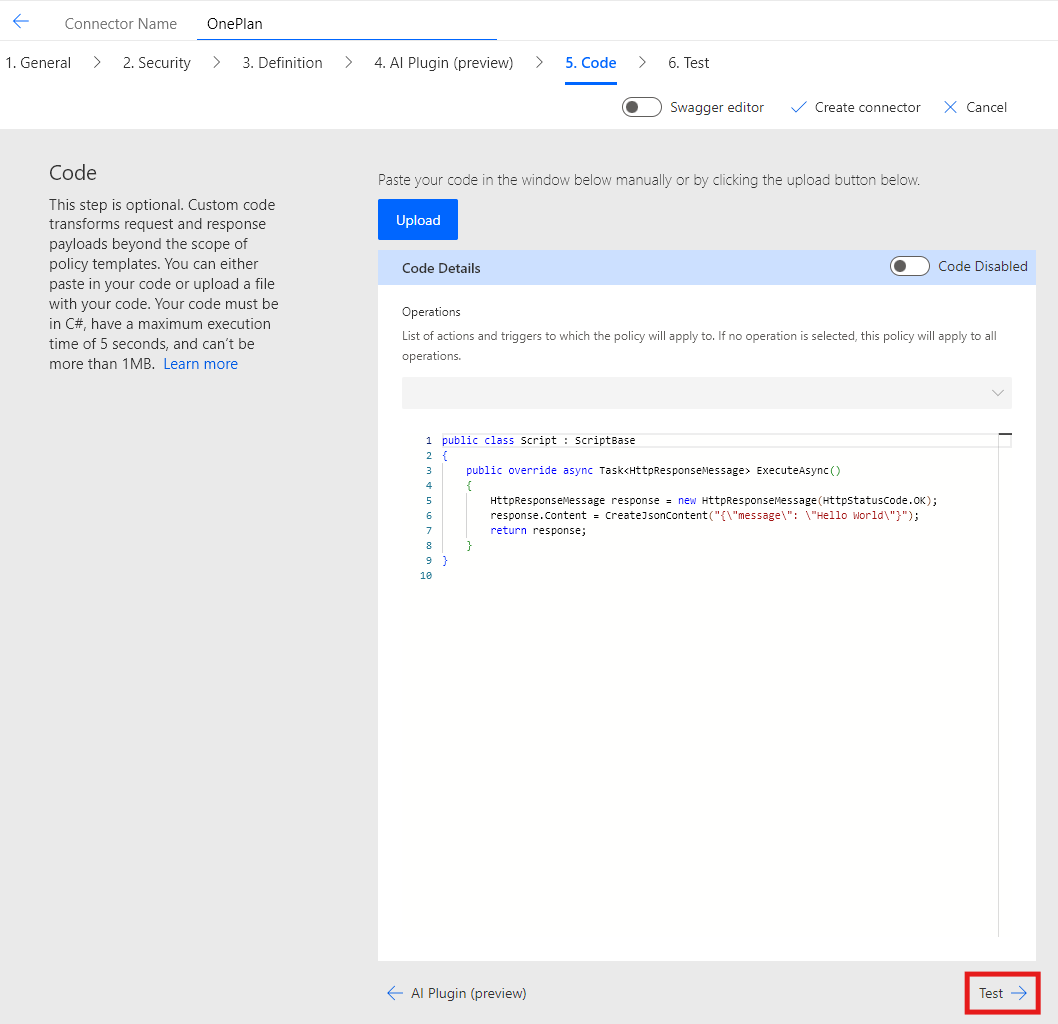
Task: Select the 5. Code step
Action: tap(590, 63)
